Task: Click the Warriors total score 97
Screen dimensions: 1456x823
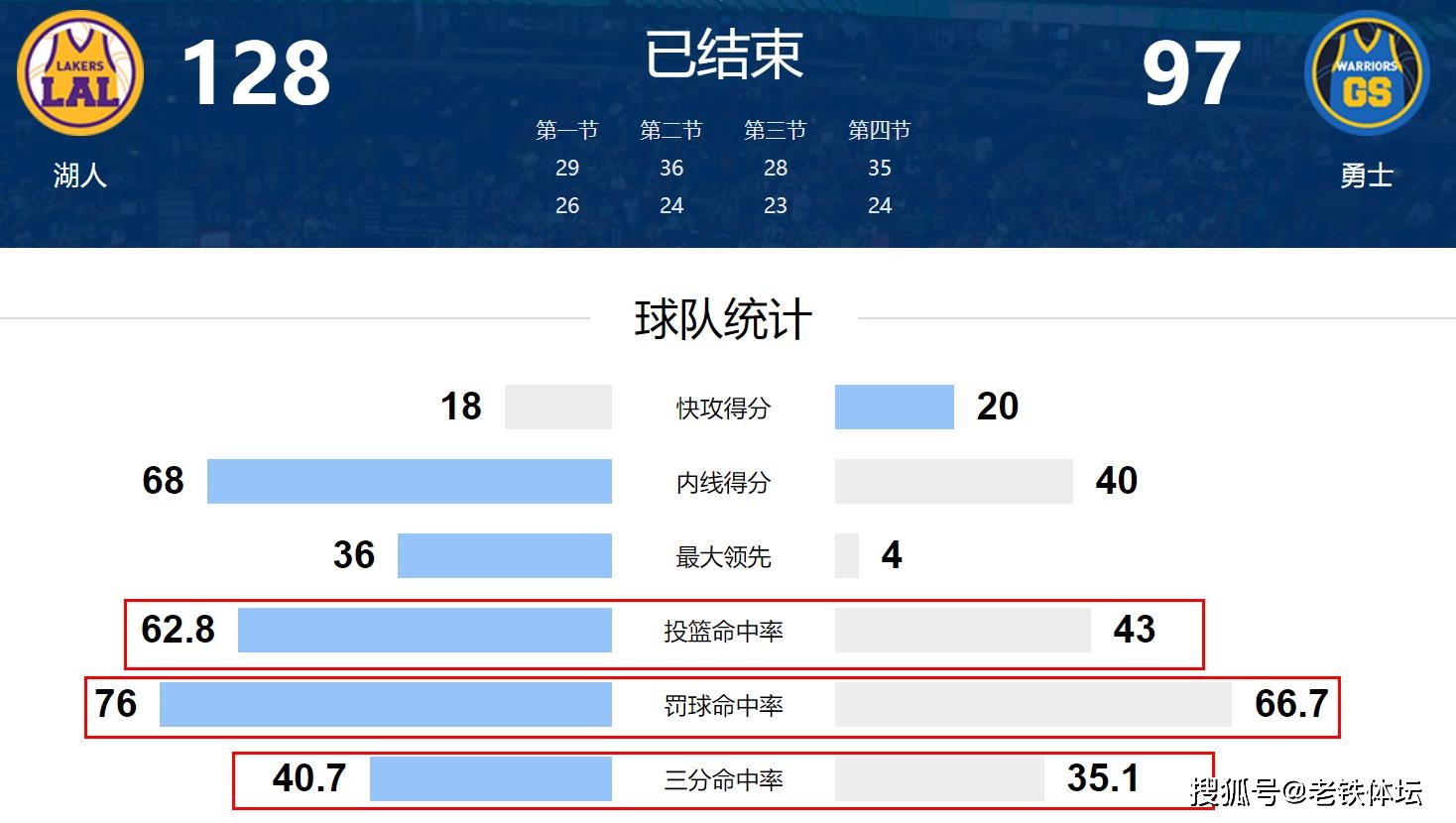Action: tap(1191, 72)
